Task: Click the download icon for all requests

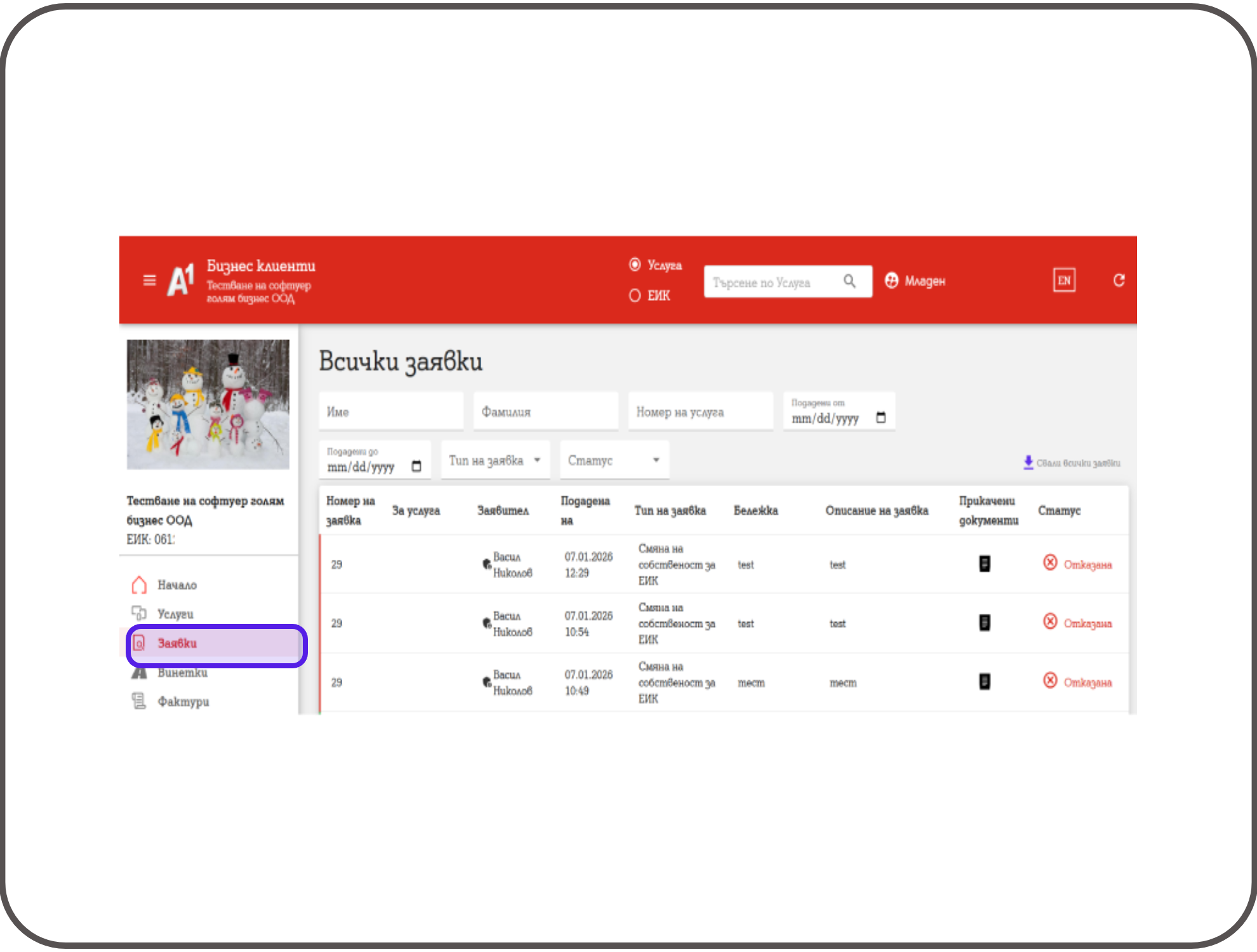Action: pyautogui.click(x=1028, y=462)
